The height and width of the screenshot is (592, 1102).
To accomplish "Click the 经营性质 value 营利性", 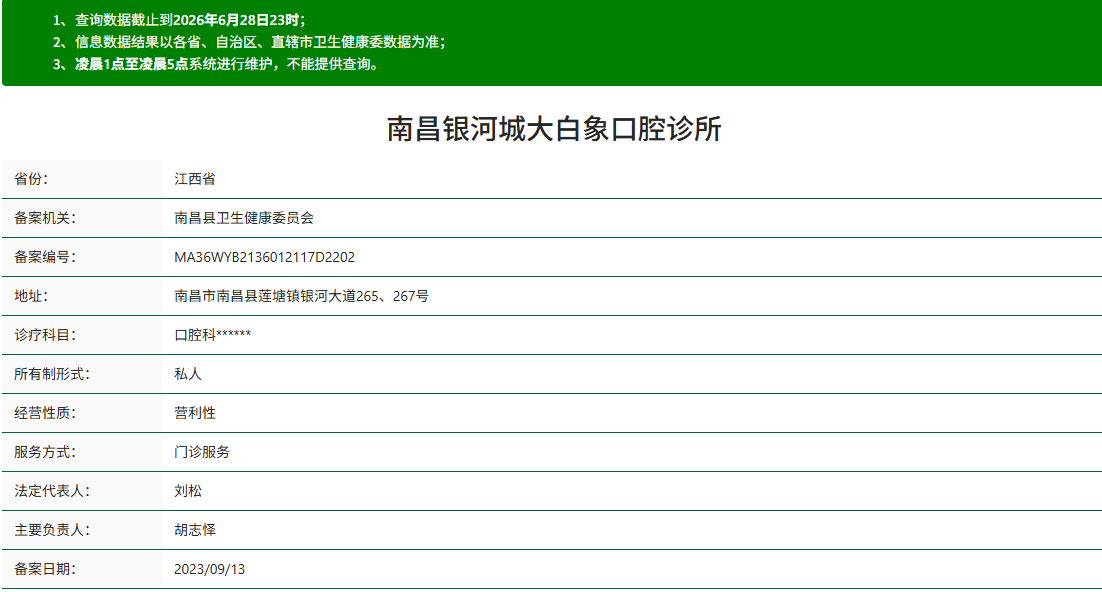I will click(195, 413).
